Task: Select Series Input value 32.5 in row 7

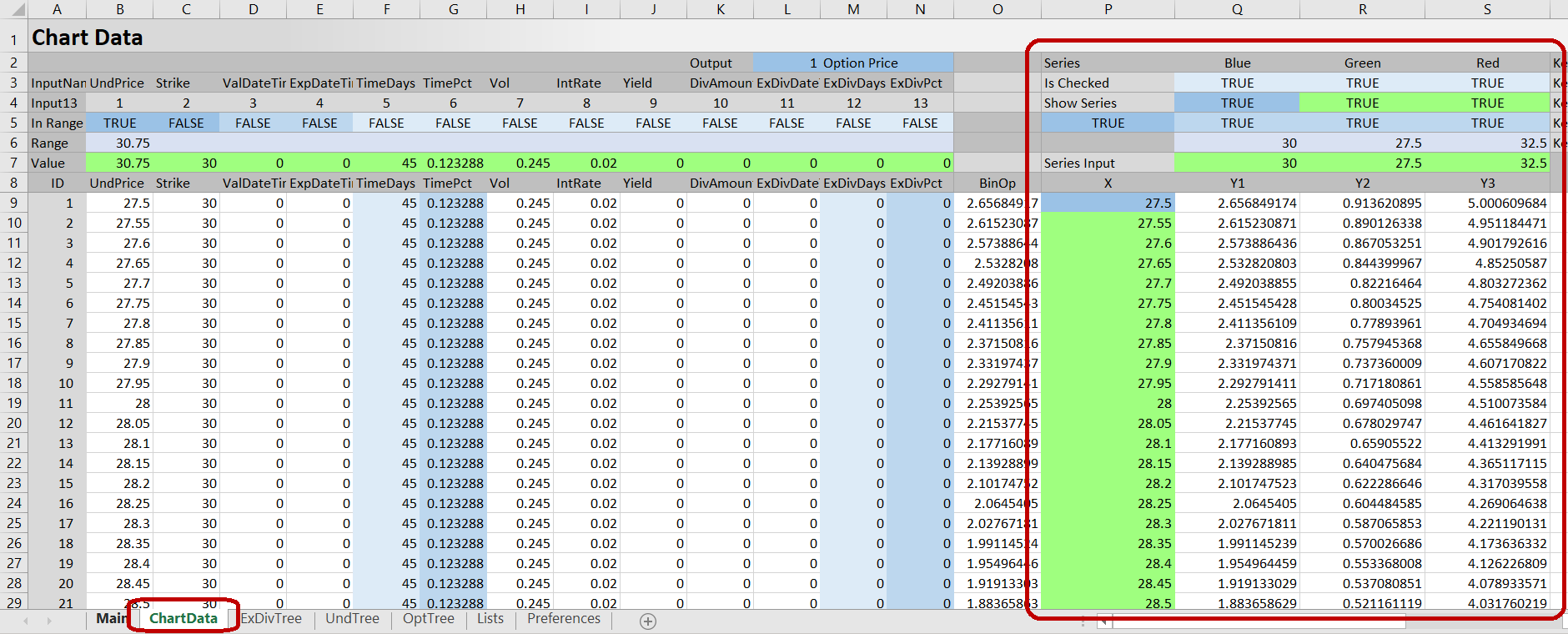Action: tap(1487, 163)
